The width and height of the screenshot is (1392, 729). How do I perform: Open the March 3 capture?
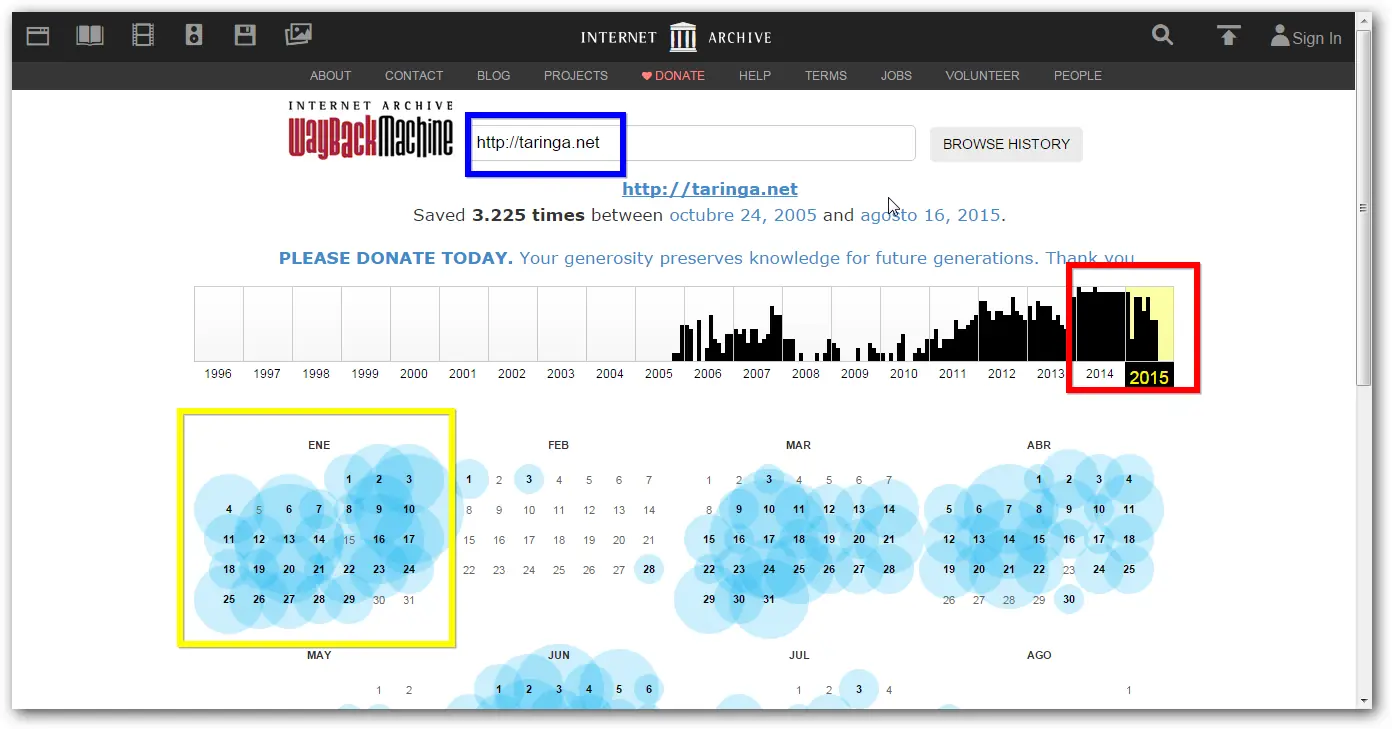tap(769, 480)
